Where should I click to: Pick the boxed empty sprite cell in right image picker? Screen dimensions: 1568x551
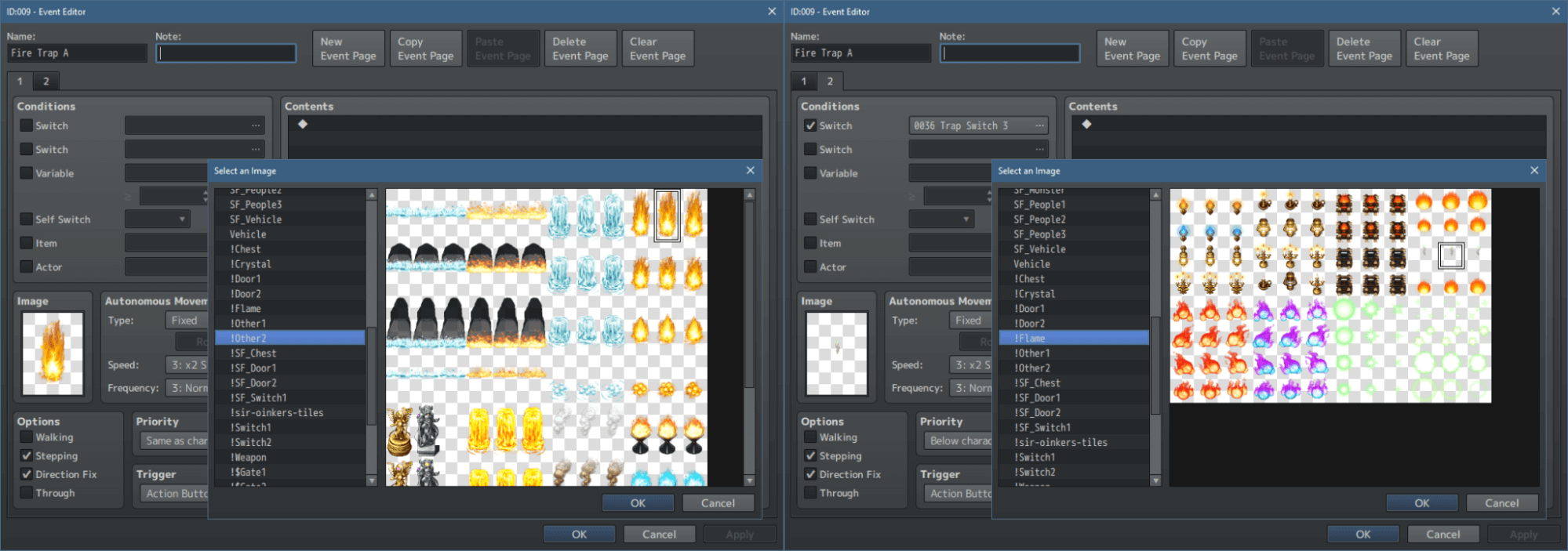click(1450, 255)
